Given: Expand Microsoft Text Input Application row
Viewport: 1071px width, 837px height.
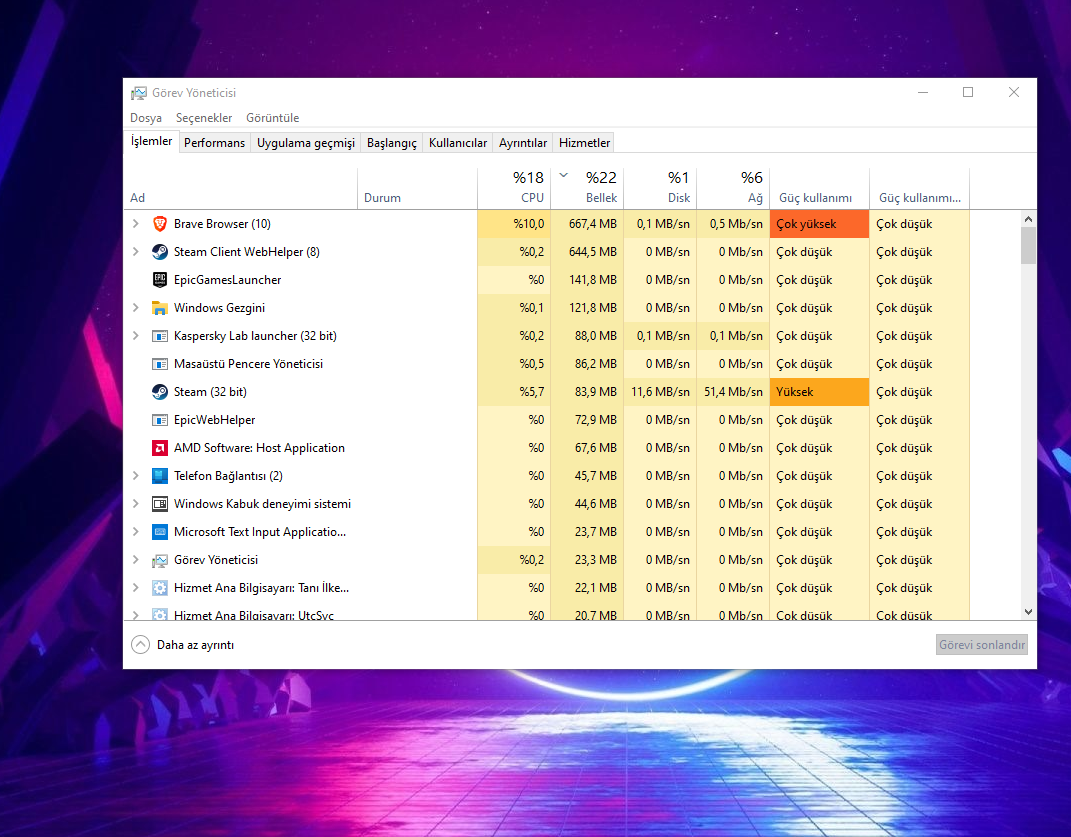Looking at the screenshot, I should tap(136, 532).
